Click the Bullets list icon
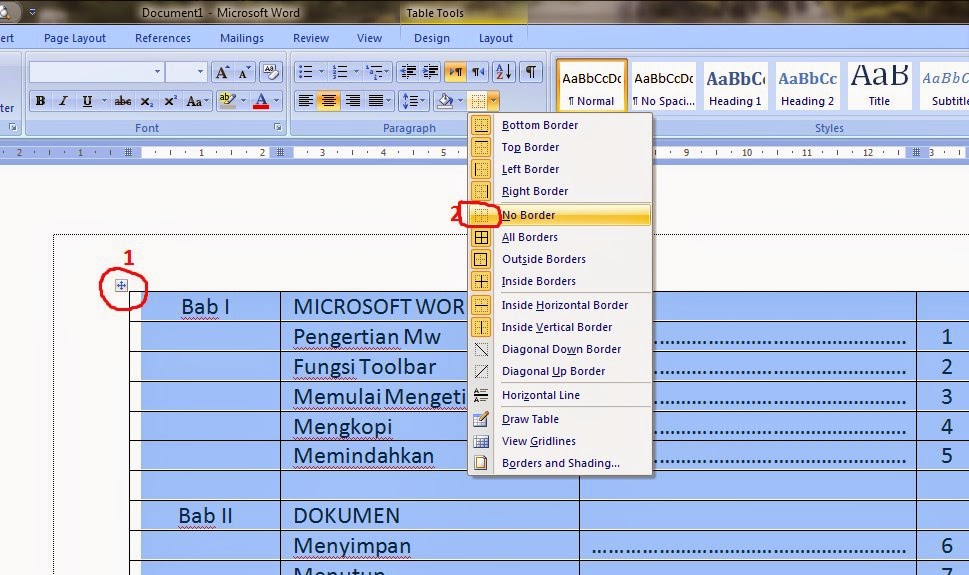 [306, 72]
